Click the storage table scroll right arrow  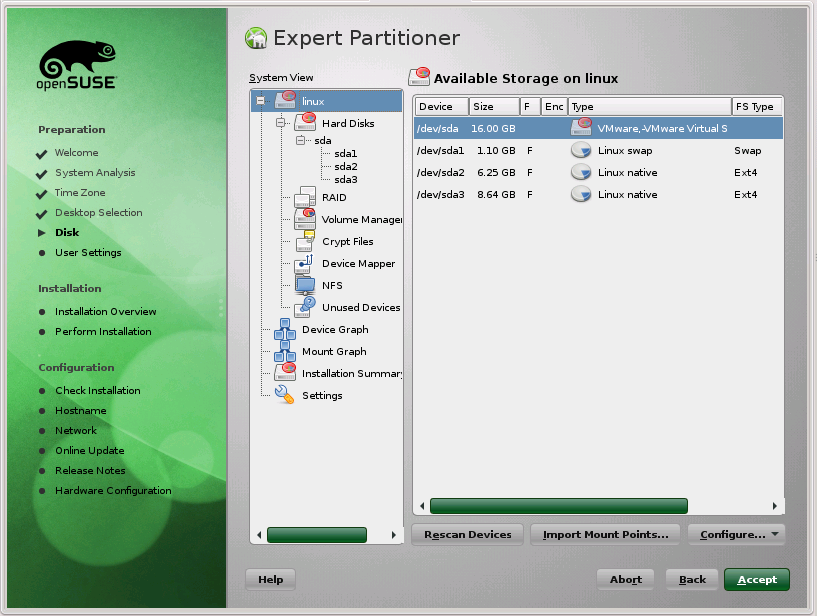(775, 506)
